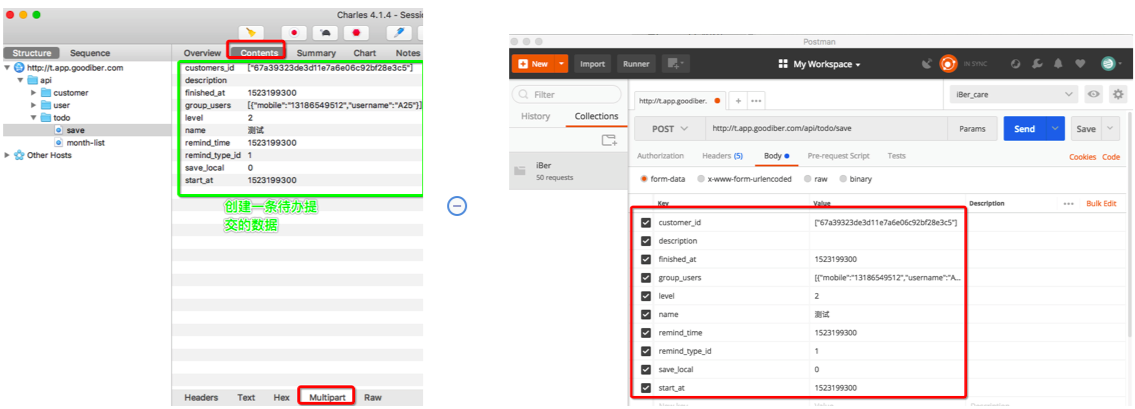Click the Cookies link

pyautogui.click(x=1083, y=156)
